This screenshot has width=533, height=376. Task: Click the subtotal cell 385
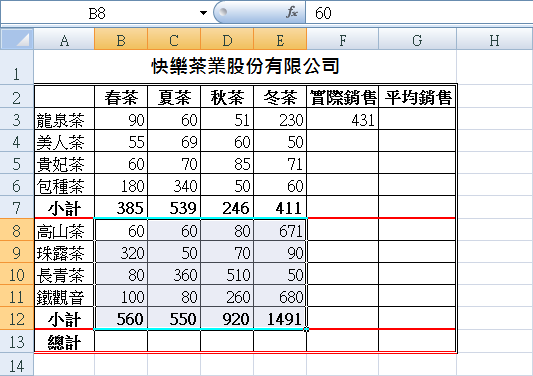coord(121,207)
